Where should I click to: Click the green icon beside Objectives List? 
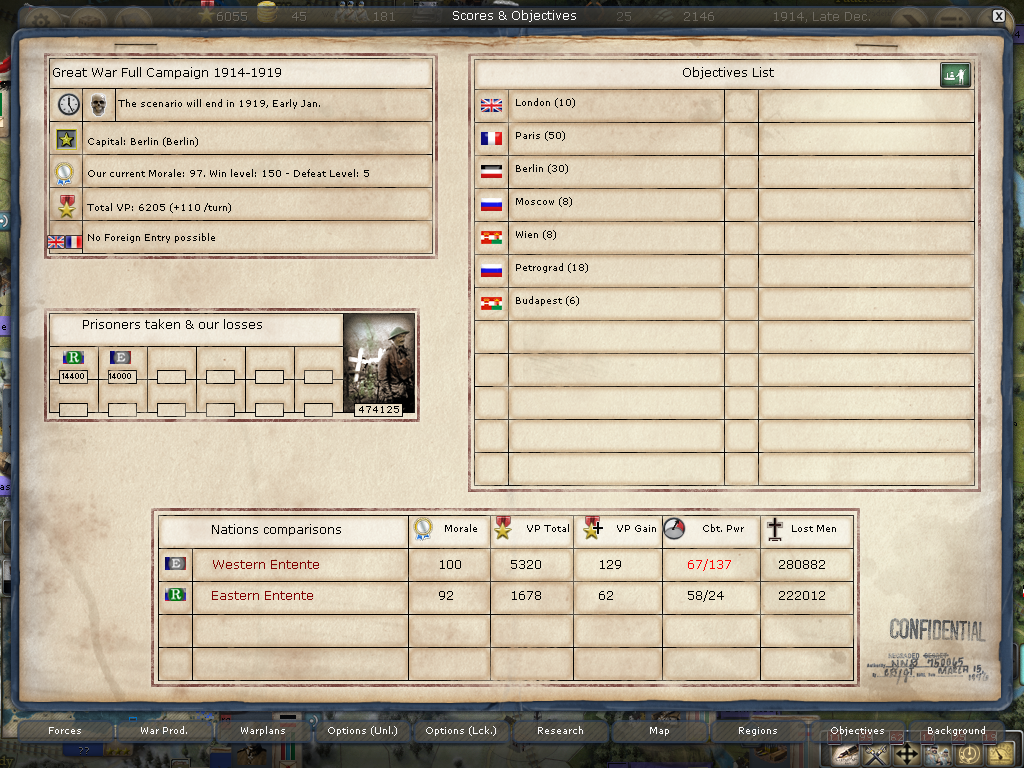[954, 75]
